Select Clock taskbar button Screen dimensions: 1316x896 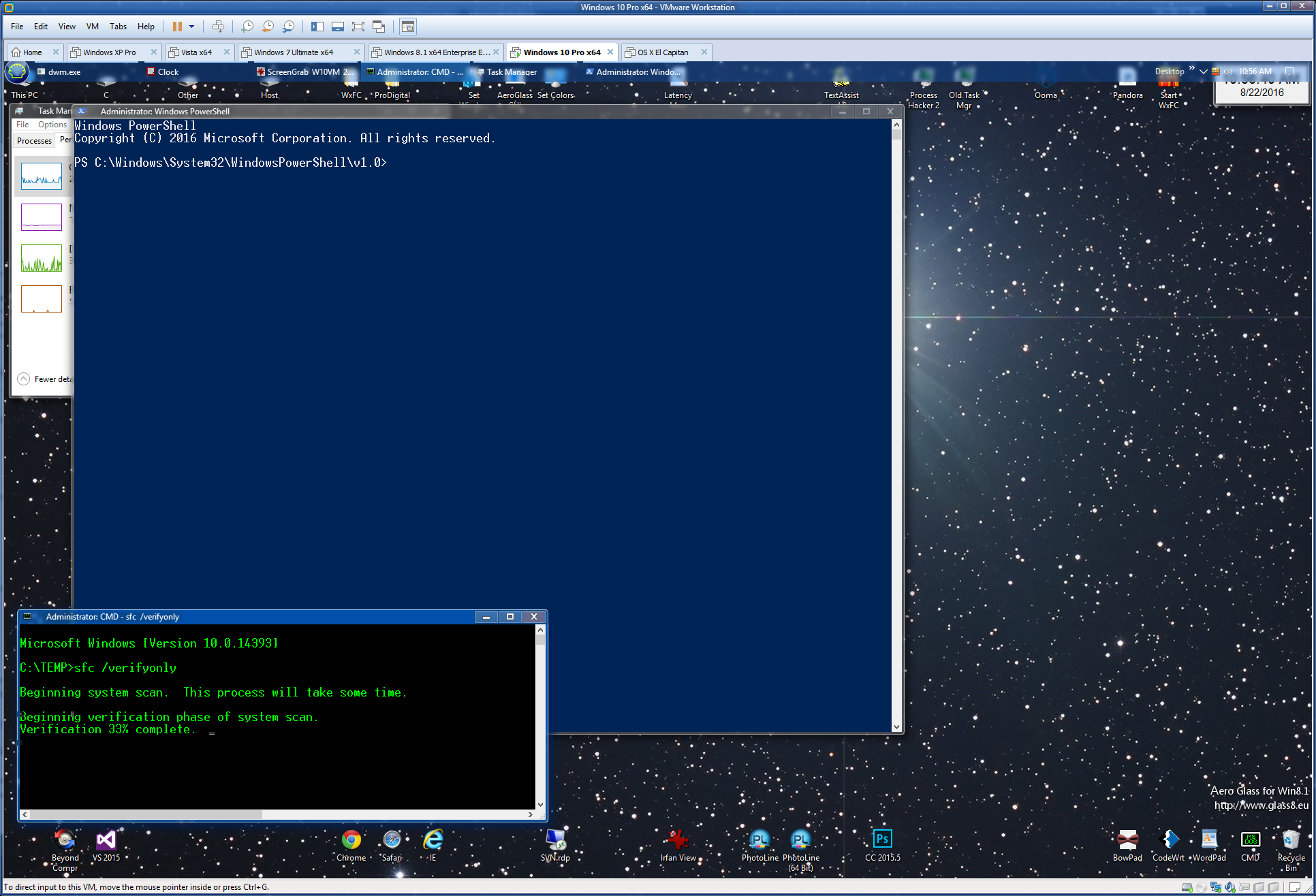(168, 71)
